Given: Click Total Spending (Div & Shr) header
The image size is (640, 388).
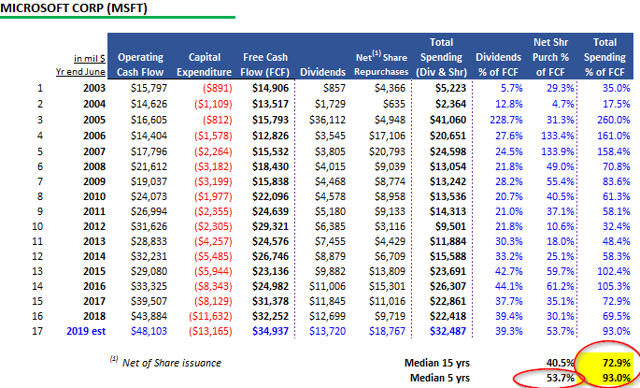Looking at the screenshot, I should [x=441, y=57].
